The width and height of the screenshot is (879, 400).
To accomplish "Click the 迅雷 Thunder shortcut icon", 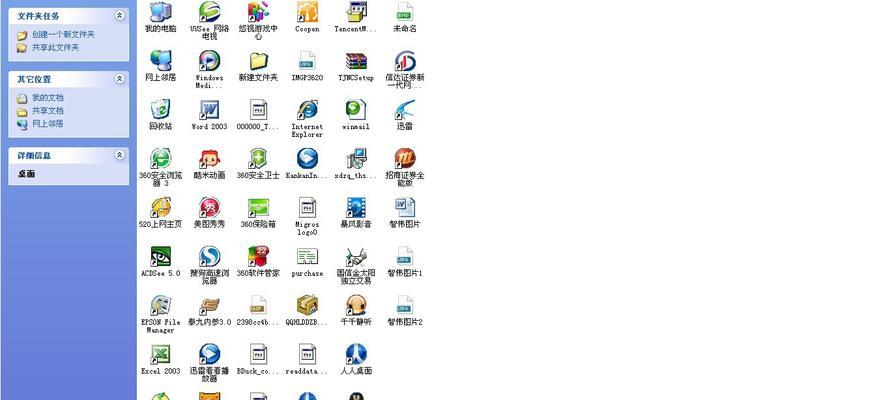I will (405, 109).
